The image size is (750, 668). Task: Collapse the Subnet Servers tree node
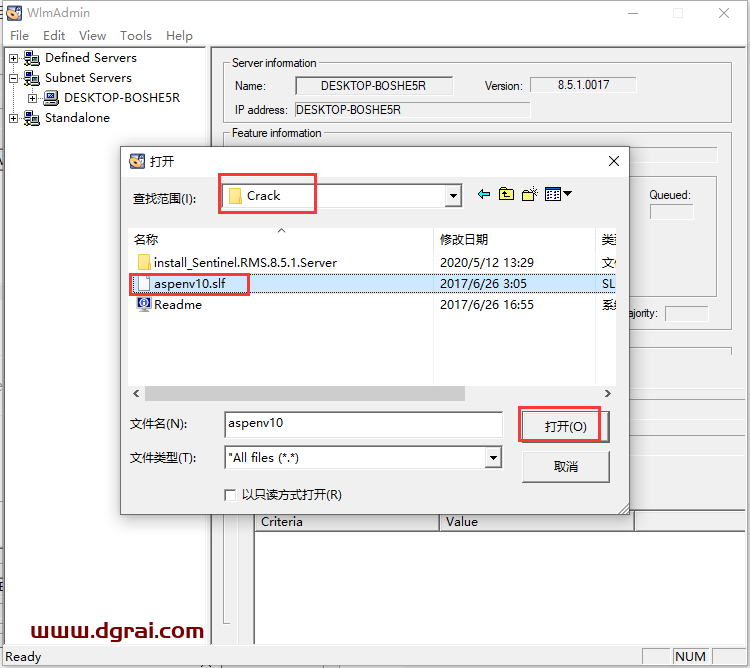(14, 78)
